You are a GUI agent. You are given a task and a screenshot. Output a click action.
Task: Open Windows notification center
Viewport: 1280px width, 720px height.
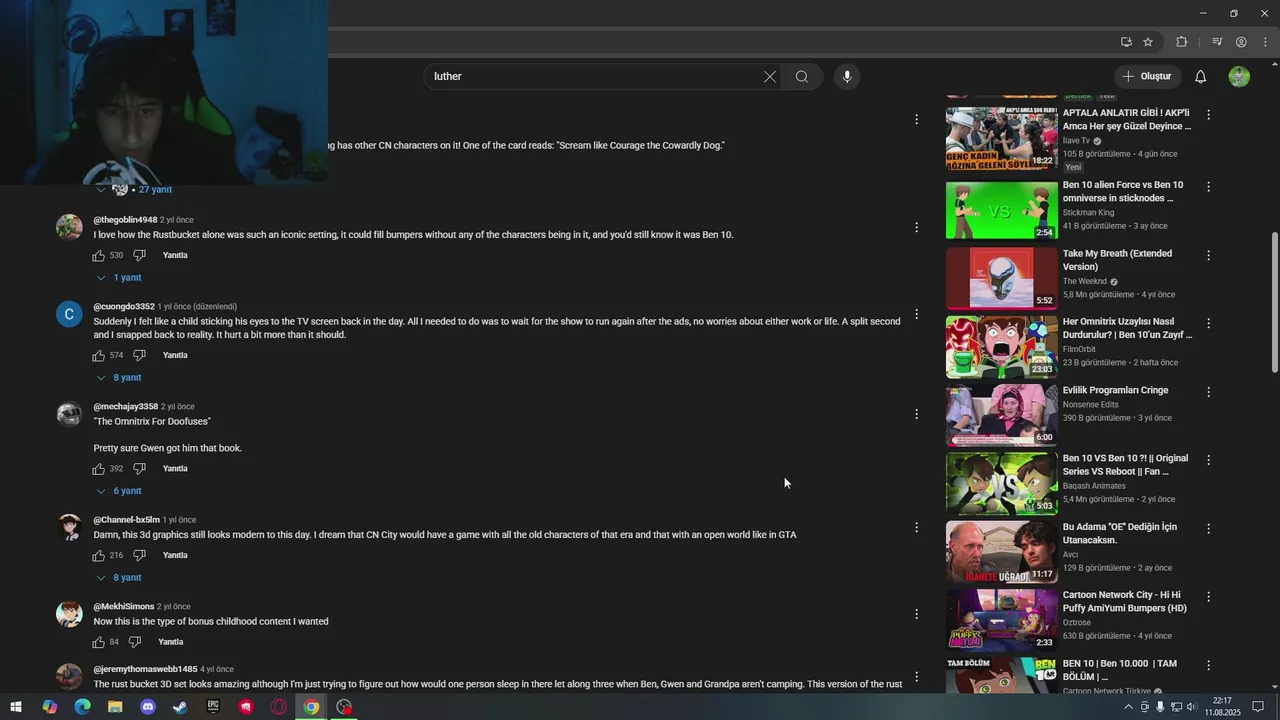pyautogui.click(x=1259, y=707)
